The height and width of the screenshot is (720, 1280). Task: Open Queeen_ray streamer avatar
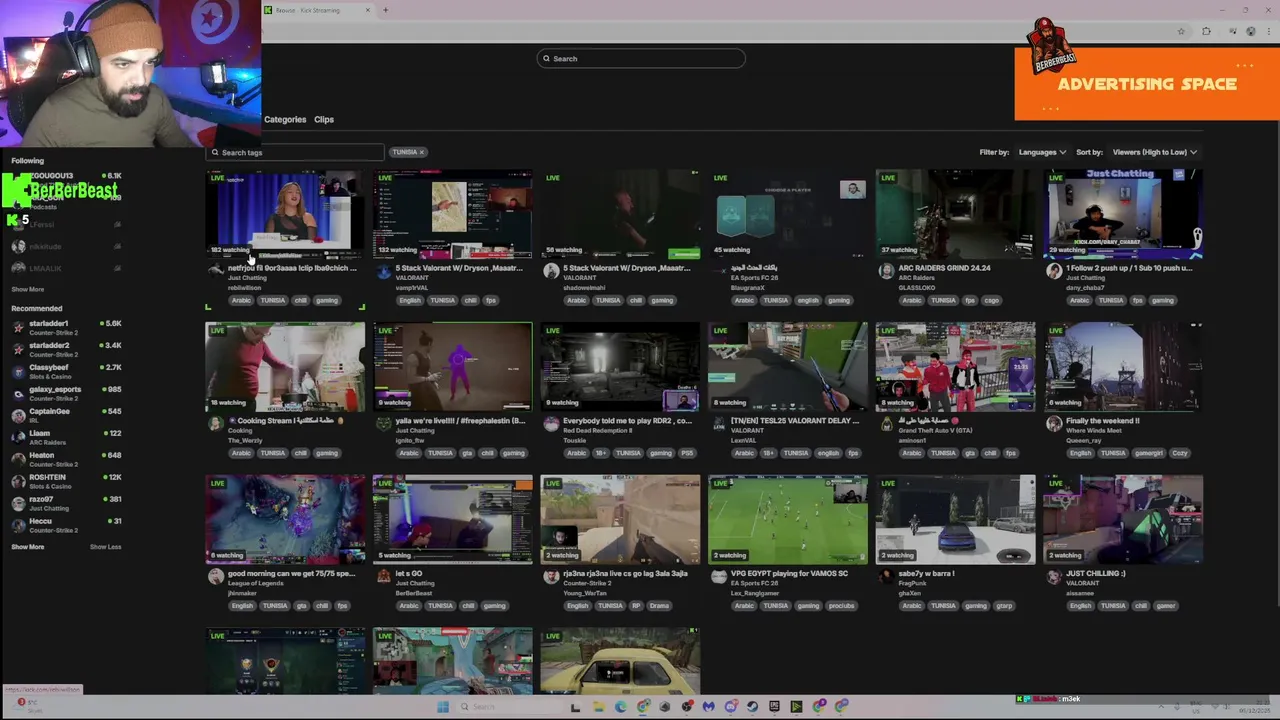pos(1054,424)
